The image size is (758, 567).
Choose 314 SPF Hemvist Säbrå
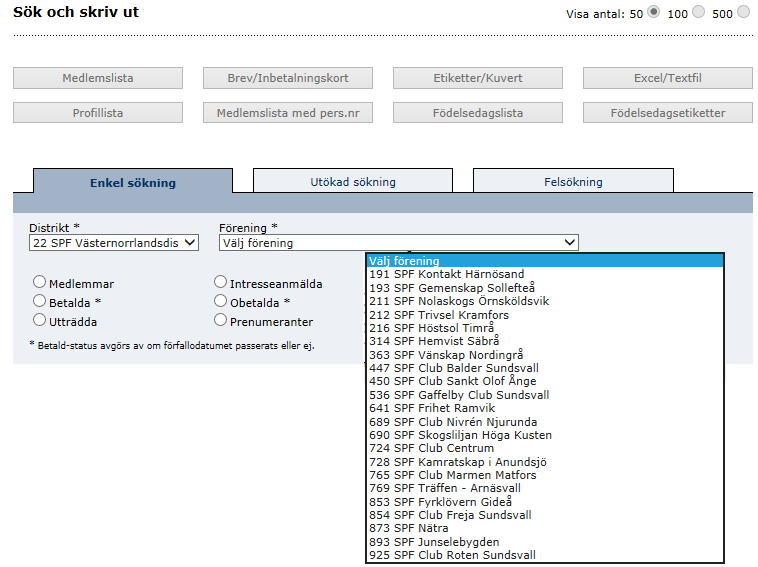545,341
